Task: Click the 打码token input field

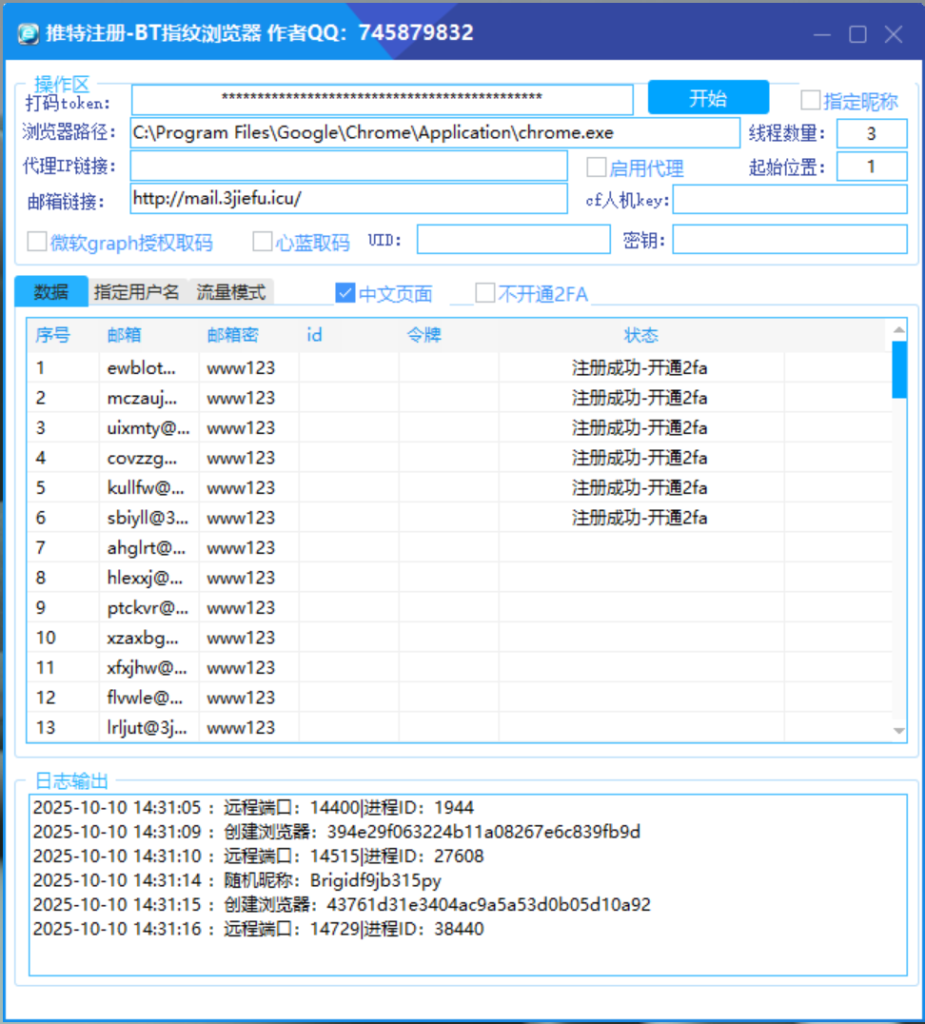Action: click(x=380, y=99)
